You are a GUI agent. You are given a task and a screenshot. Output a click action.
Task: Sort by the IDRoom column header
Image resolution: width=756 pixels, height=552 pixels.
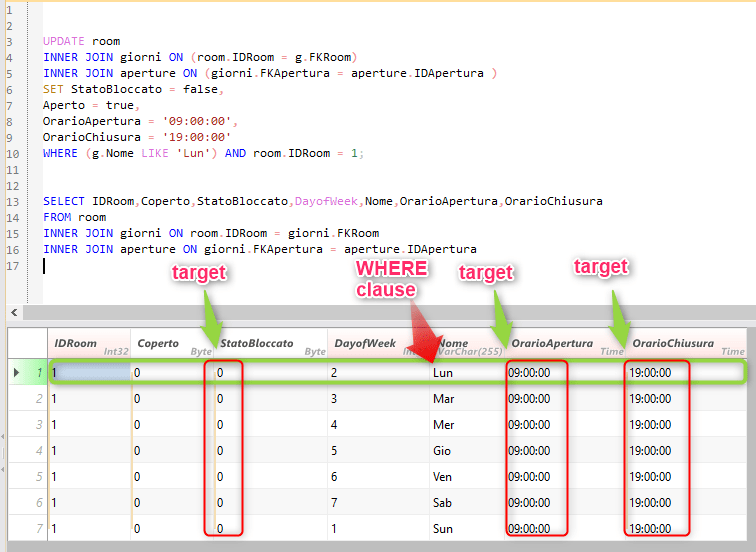(x=89, y=344)
